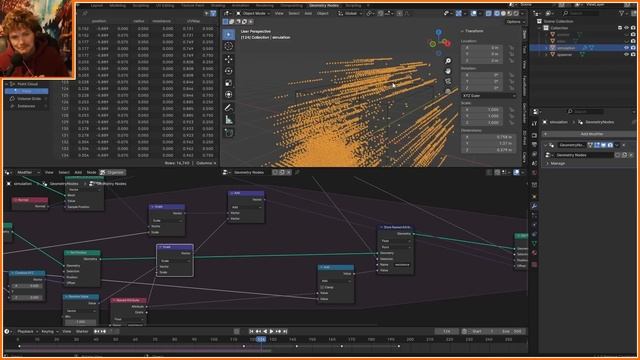This screenshot has width=640, height=360.
Task: Select the Scale tool in the viewport toolbar
Action: [229, 83]
